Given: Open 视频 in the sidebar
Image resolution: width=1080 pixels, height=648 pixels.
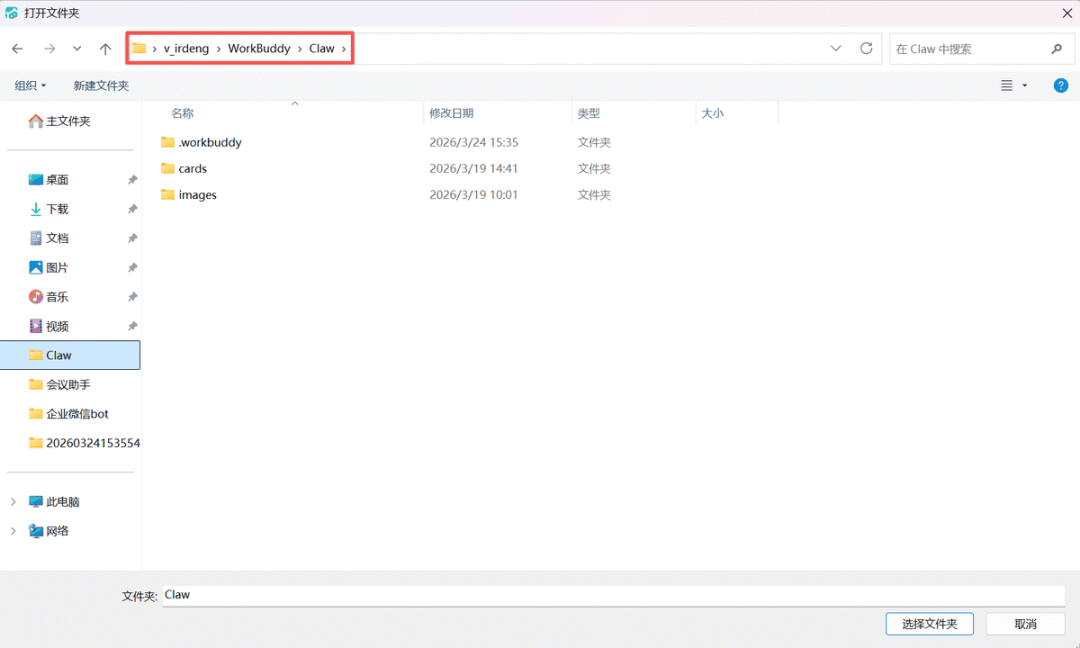Looking at the screenshot, I should (57, 326).
